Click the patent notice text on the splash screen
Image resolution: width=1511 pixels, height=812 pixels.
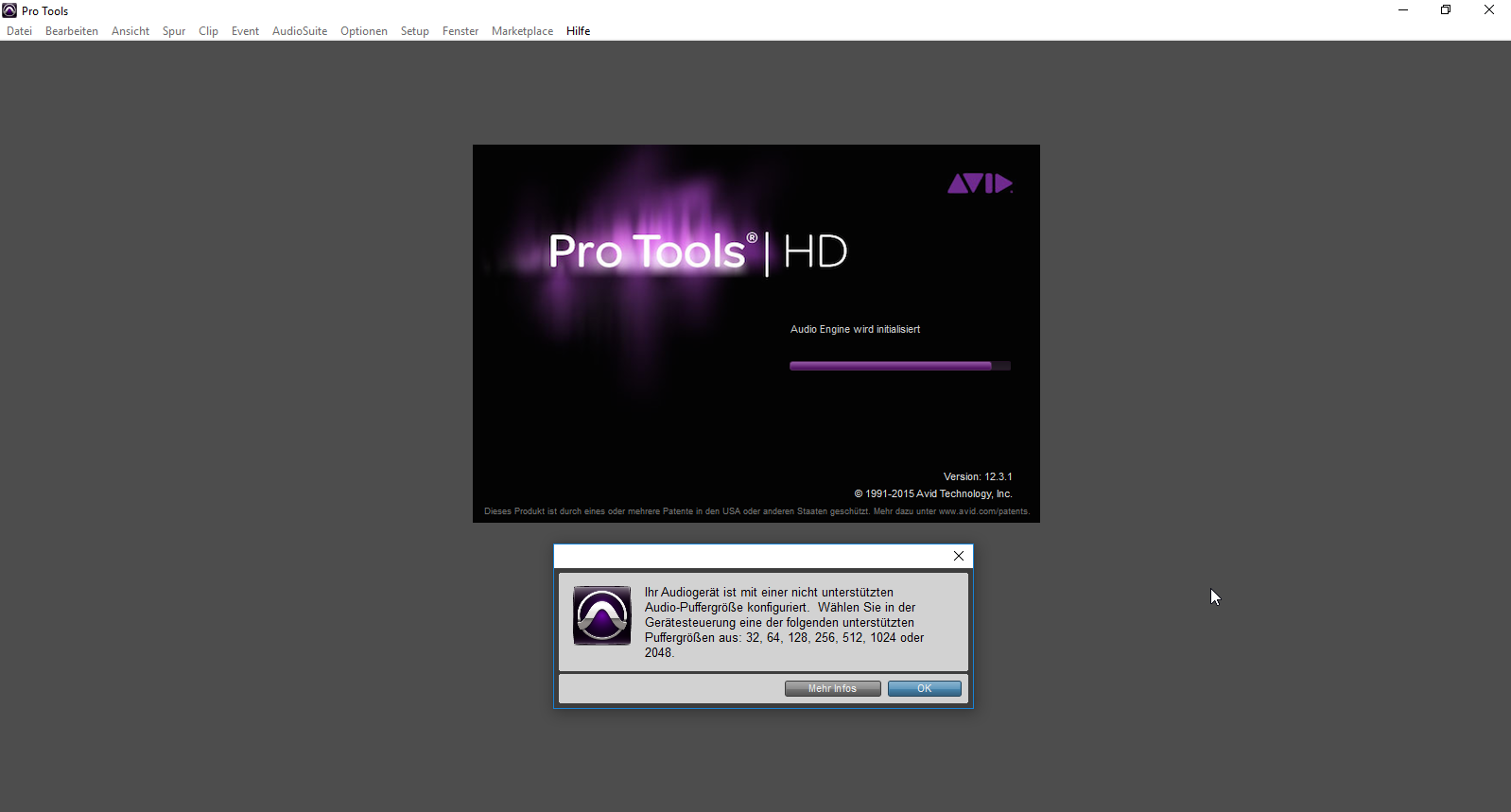point(756,511)
